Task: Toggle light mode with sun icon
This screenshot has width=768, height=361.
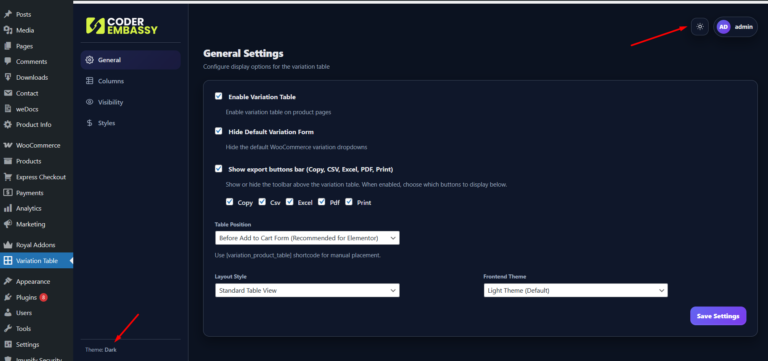Action: 700,26
